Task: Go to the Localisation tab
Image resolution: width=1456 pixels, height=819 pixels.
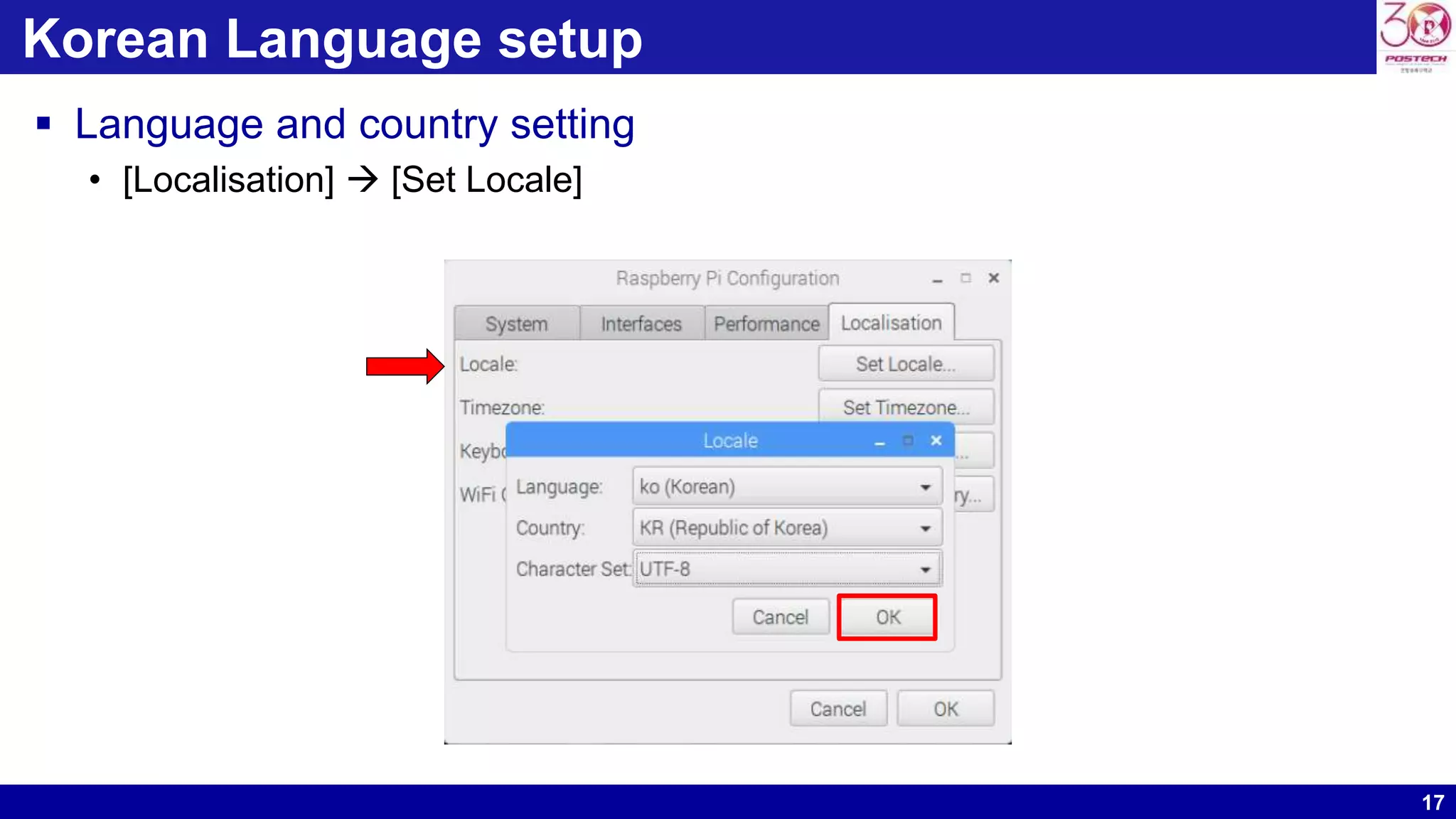Action: [891, 323]
